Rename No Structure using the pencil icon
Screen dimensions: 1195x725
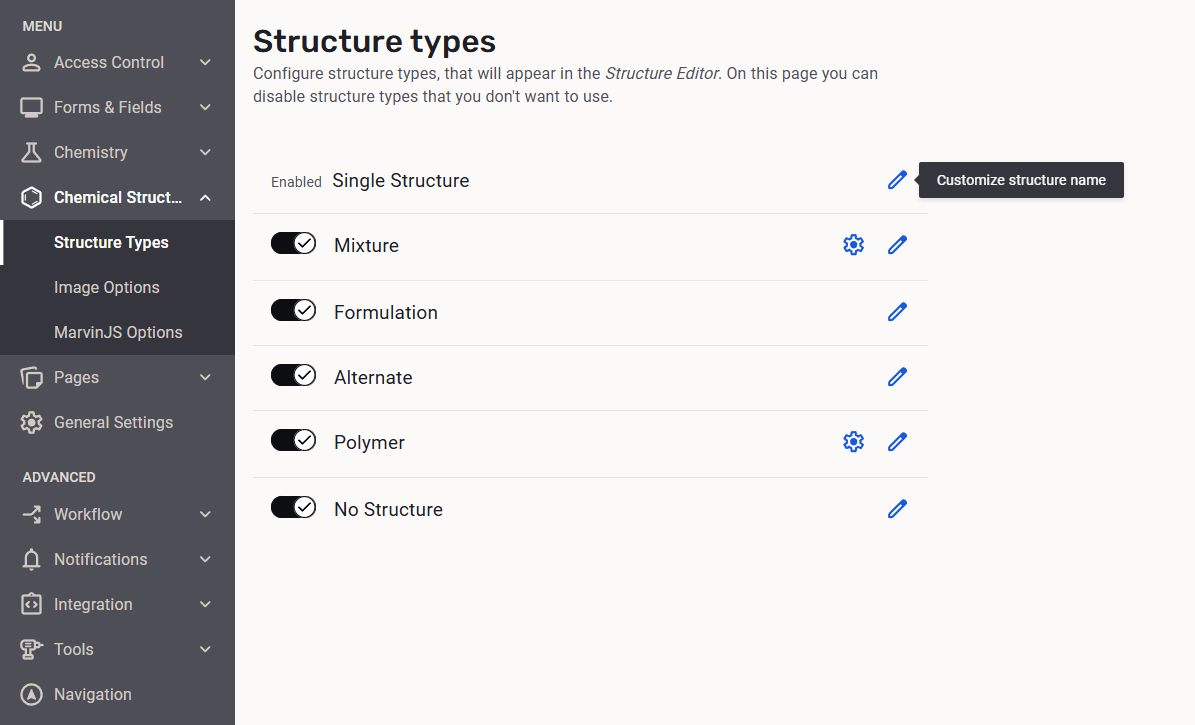[x=897, y=508]
